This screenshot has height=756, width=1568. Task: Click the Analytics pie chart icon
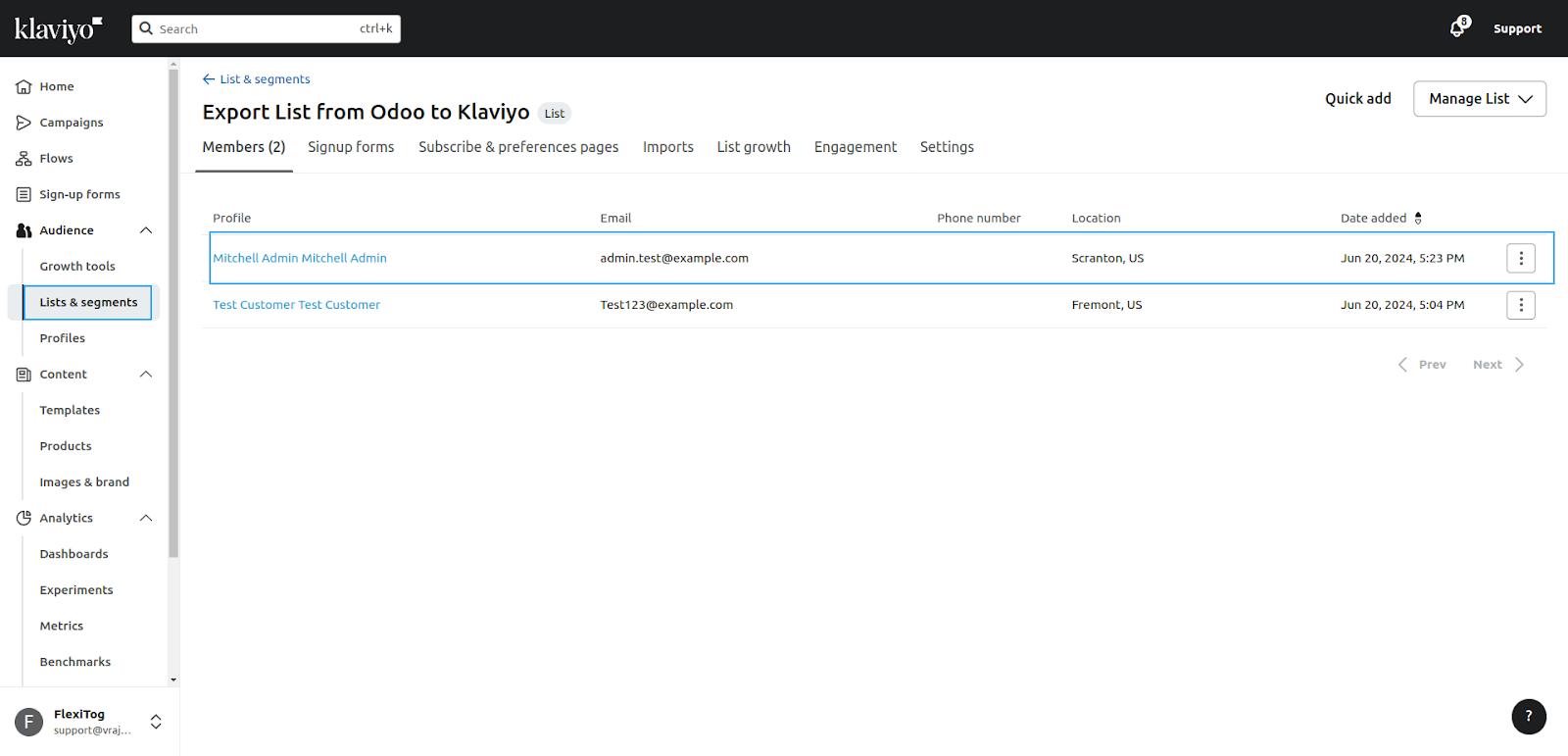pos(24,518)
